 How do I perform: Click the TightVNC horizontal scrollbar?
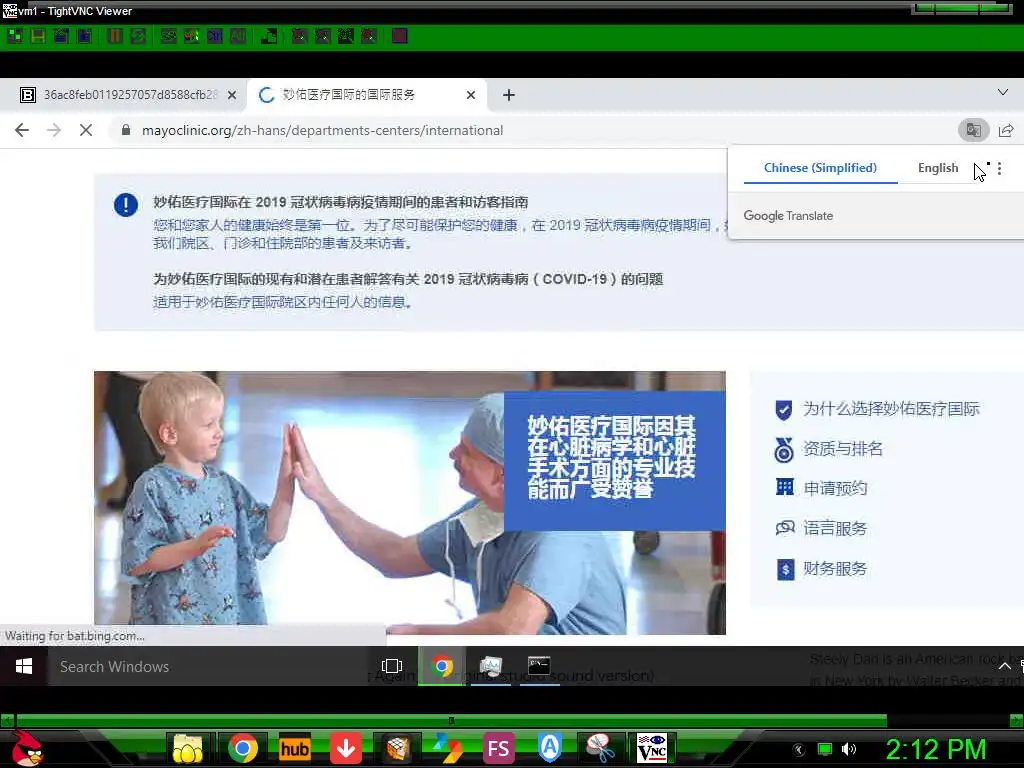click(451, 720)
